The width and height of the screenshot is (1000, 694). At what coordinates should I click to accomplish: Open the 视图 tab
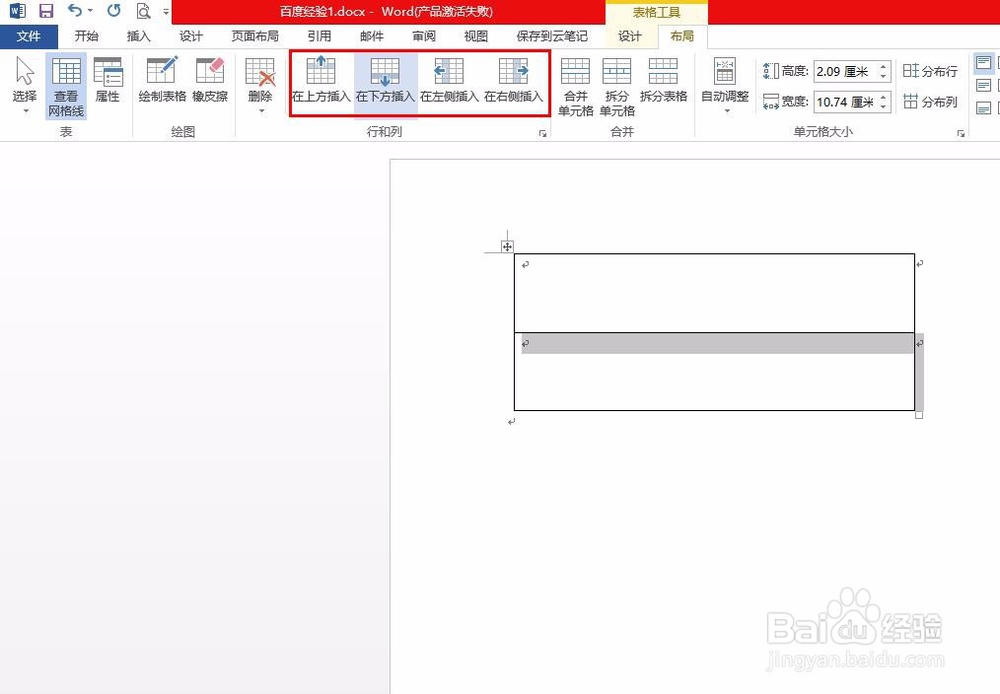tap(476, 36)
